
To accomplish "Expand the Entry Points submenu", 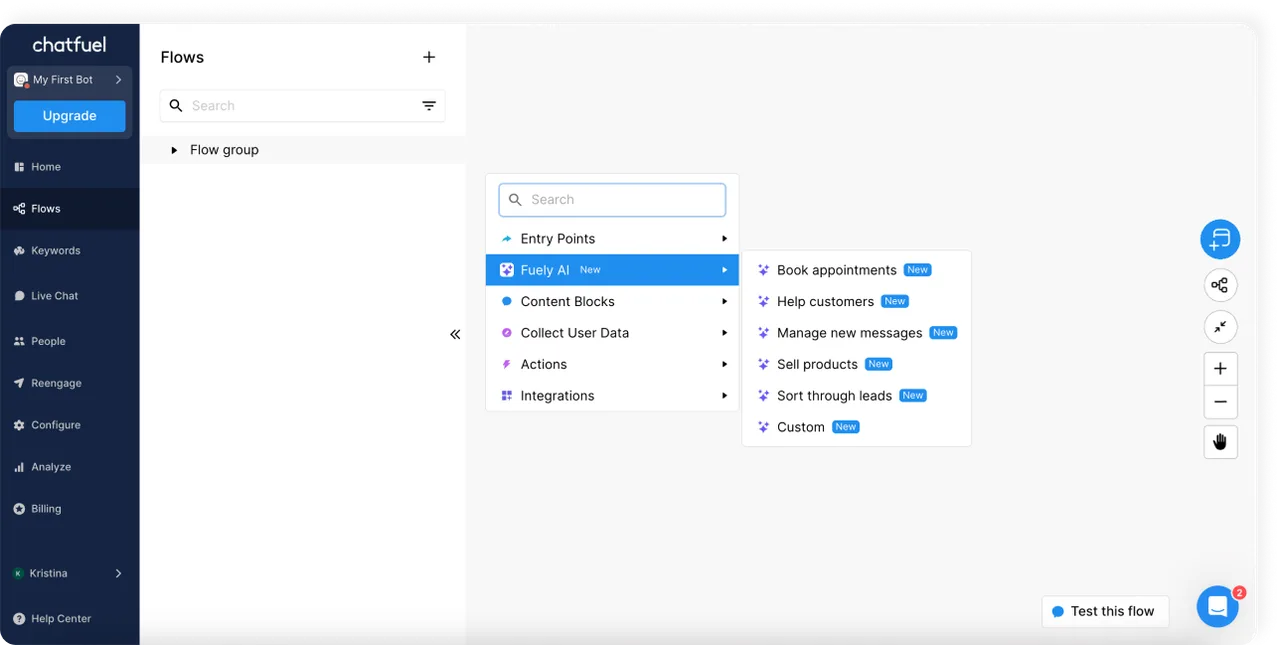I will pos(612,239).
